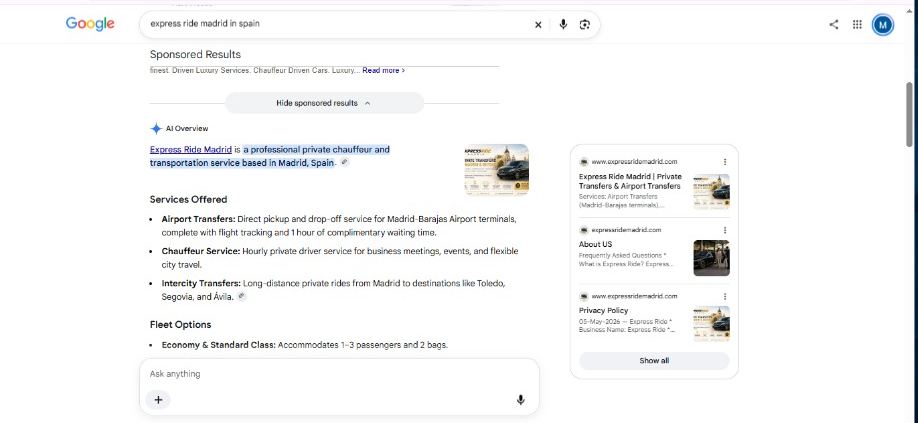Open the Google apps grid icon
The image size is (918, 423).
coord(857,25)
